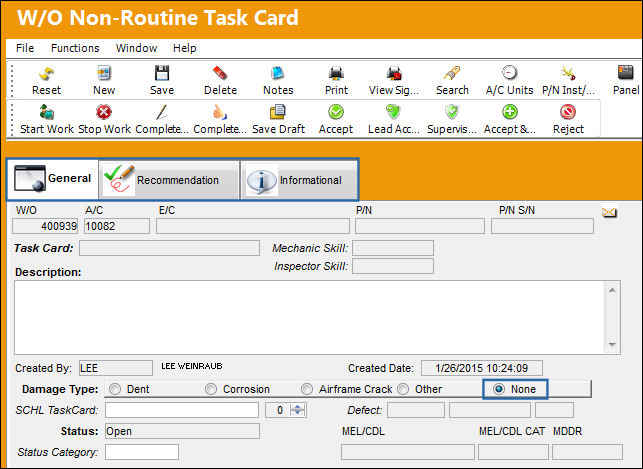643x469 pixels.
Task: Click the Mechanic Skill field
Action: point(393,248)
